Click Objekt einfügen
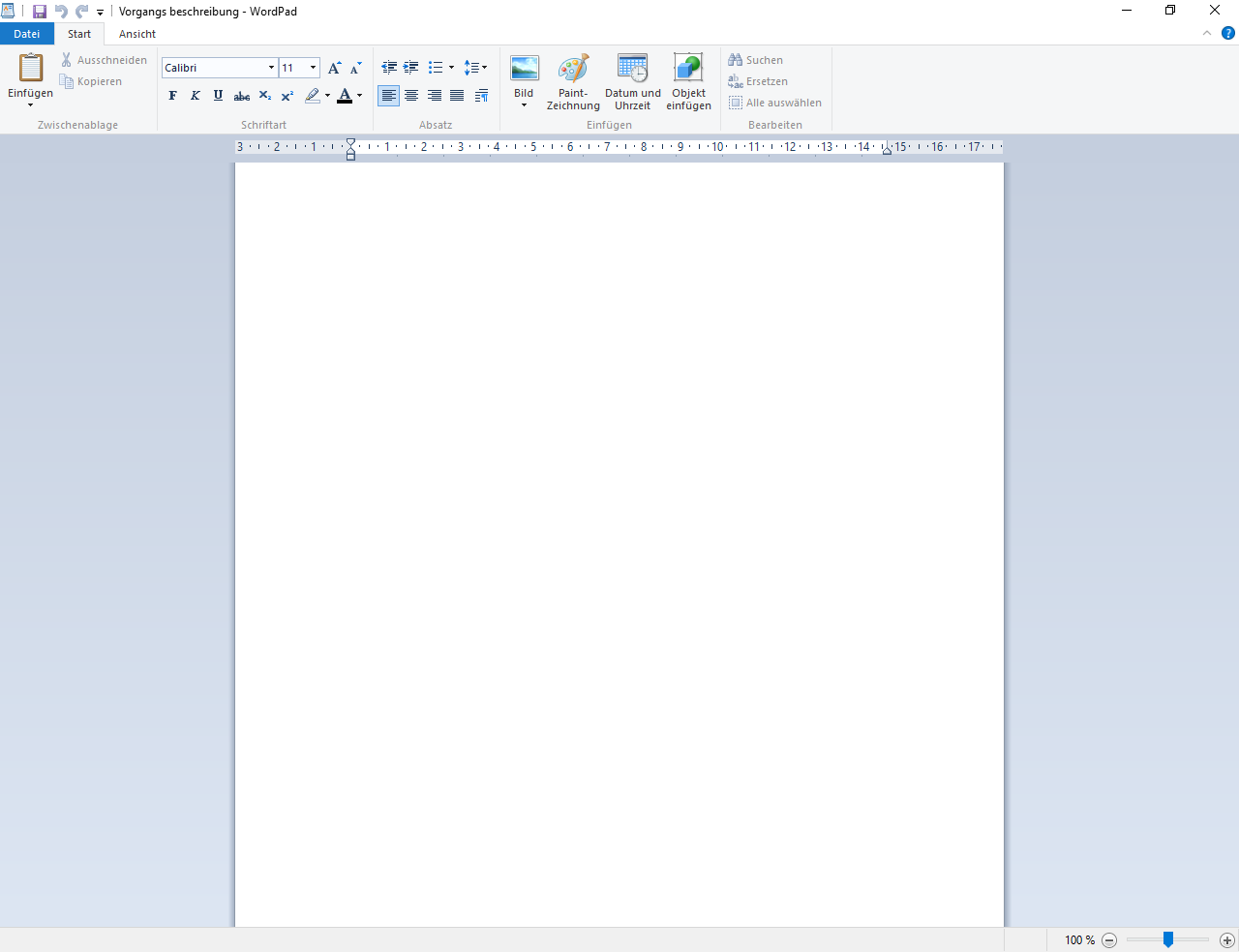Screen dimensions: 1239x952 click(688, 81)
